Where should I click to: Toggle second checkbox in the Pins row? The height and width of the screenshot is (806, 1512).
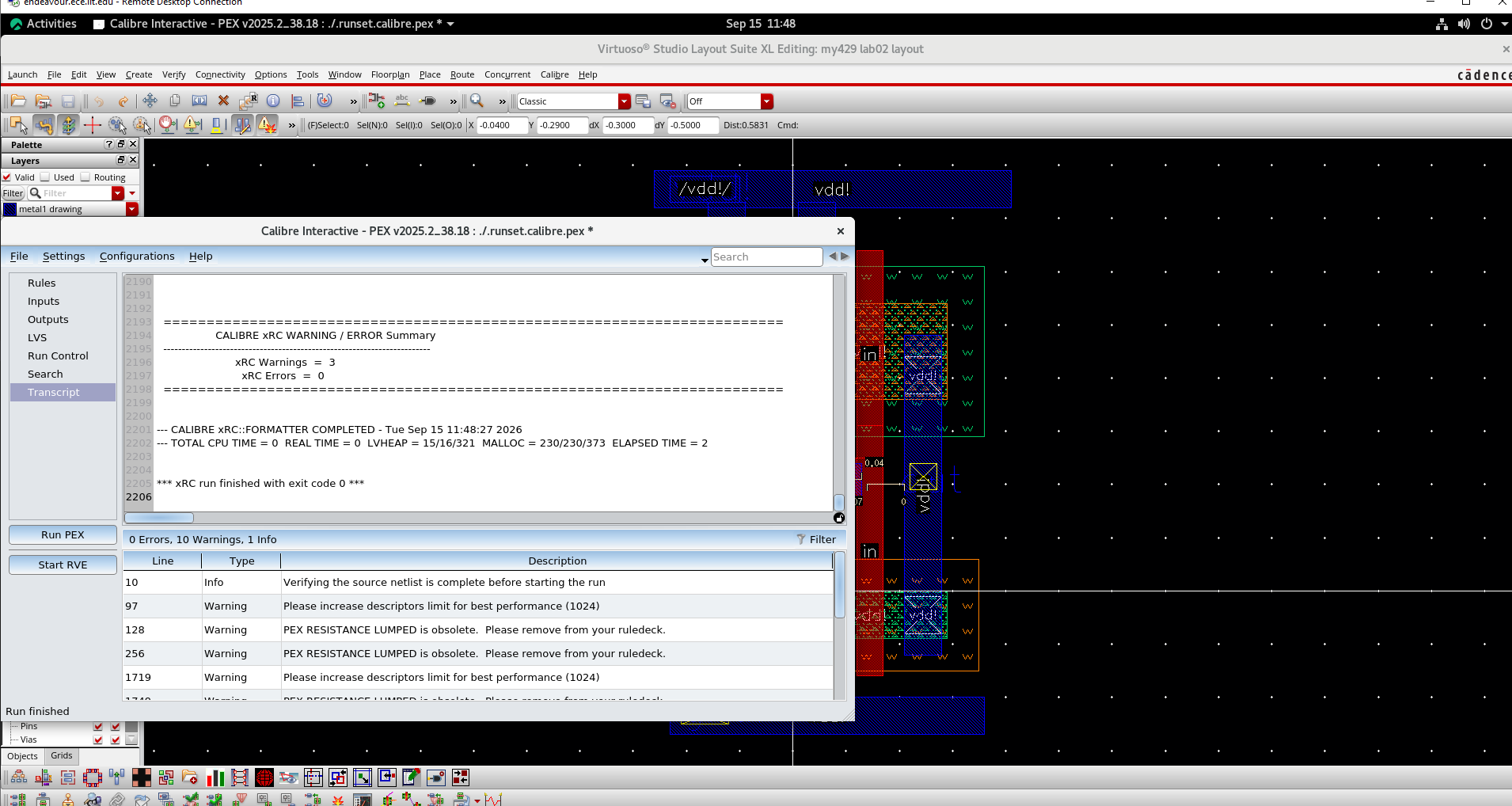tap(116, 726)
